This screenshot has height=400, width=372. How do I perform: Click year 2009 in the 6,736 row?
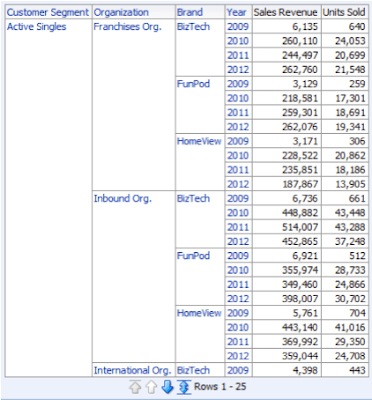238,198
